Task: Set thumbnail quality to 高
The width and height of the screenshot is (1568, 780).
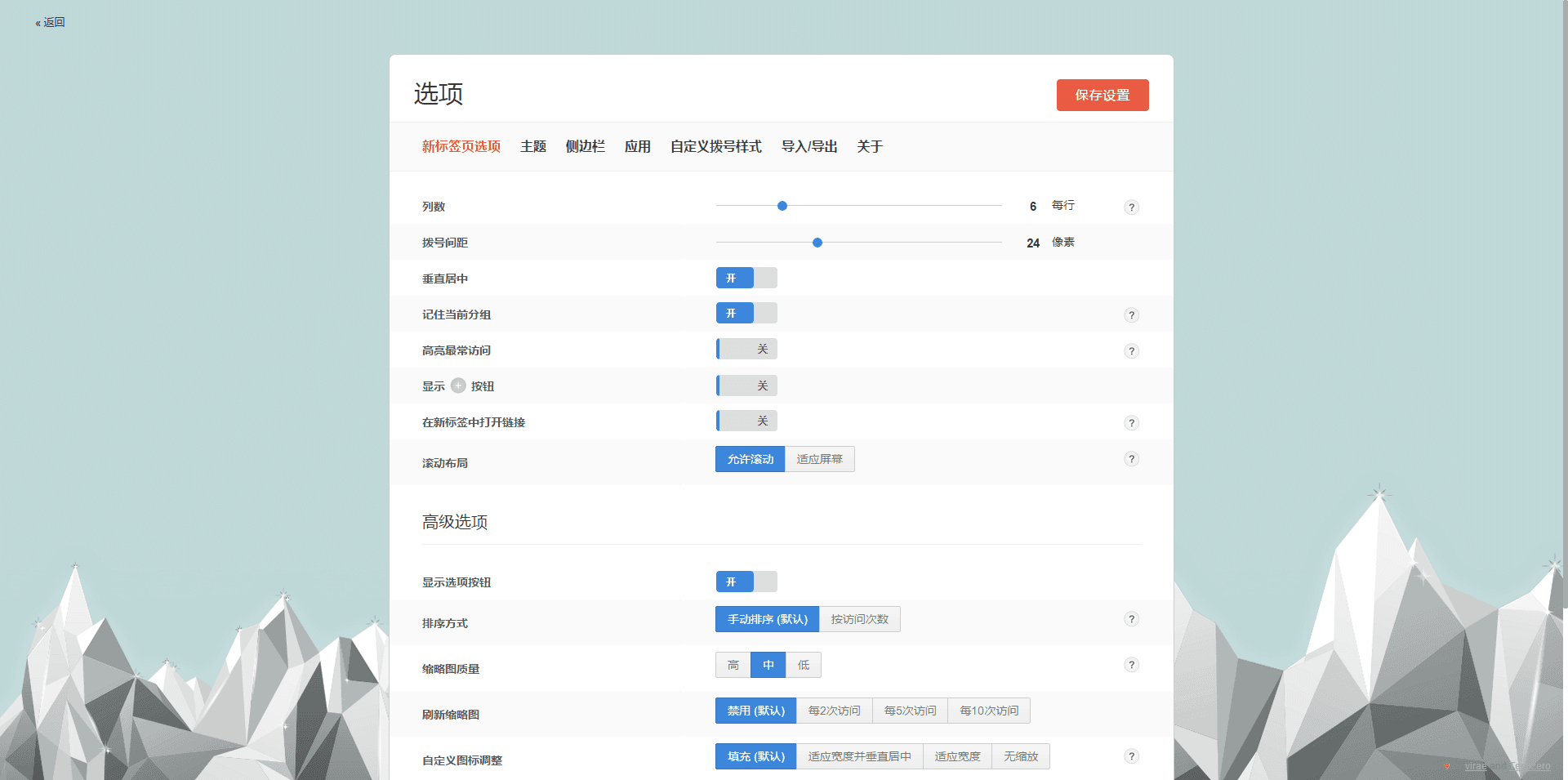Action: [x=733, y=665]
